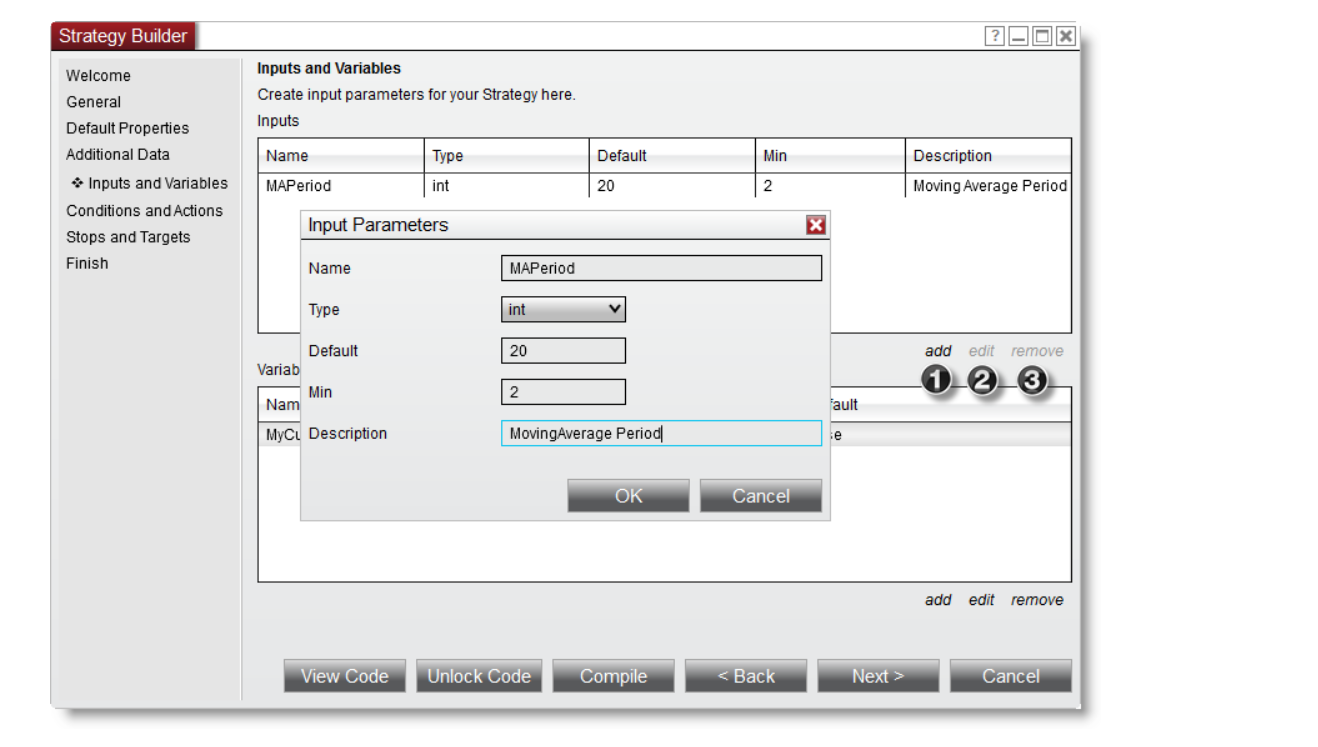Cancel the Input Parameters dialog
The image size is (1318, 747).
click(x=761, y=496)
